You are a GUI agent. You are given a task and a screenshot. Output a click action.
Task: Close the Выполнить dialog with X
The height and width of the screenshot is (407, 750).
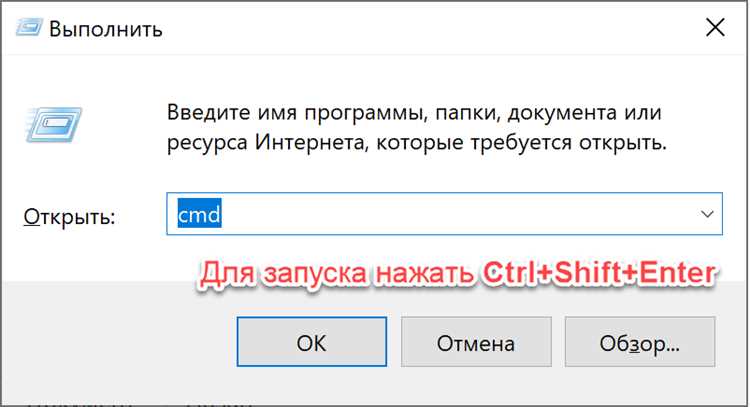click(714, 27)
